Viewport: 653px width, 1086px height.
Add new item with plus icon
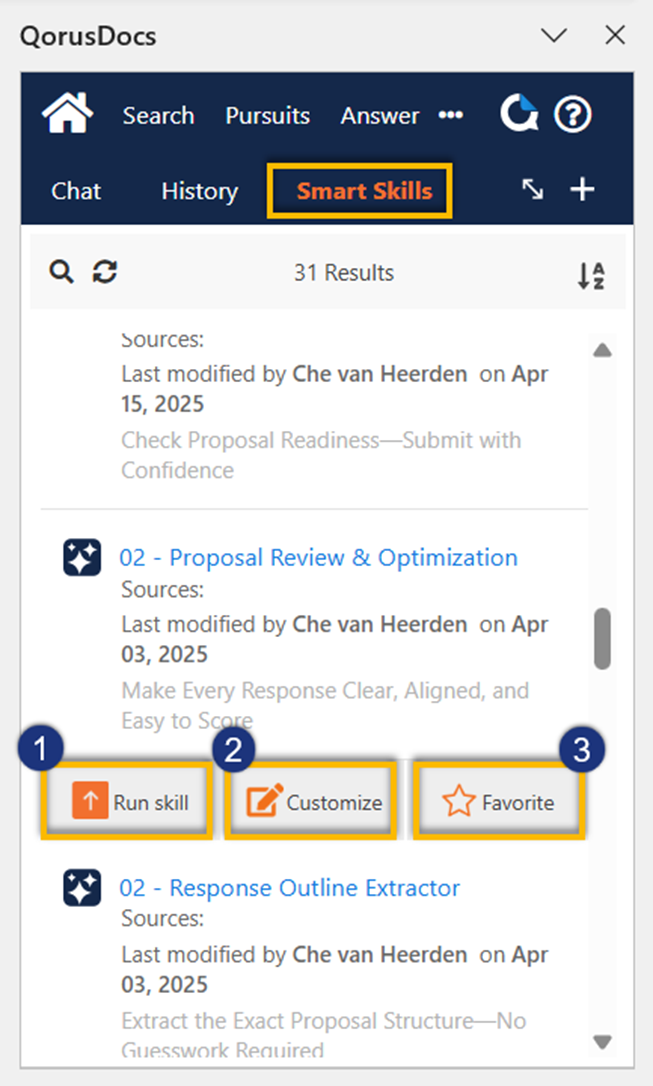tap(582, 190)
